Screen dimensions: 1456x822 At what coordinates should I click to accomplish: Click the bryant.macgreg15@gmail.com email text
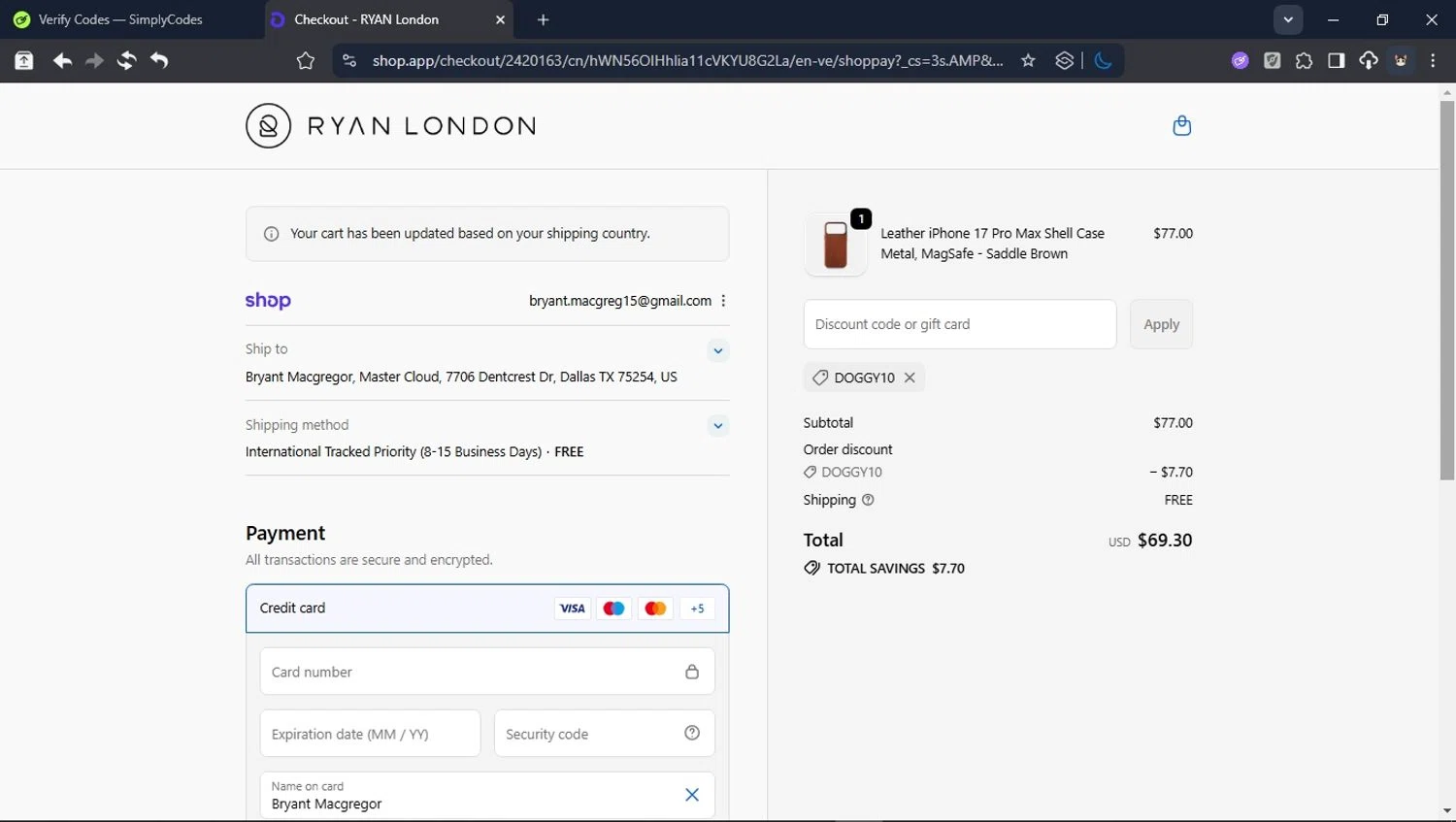pos(620,301)
